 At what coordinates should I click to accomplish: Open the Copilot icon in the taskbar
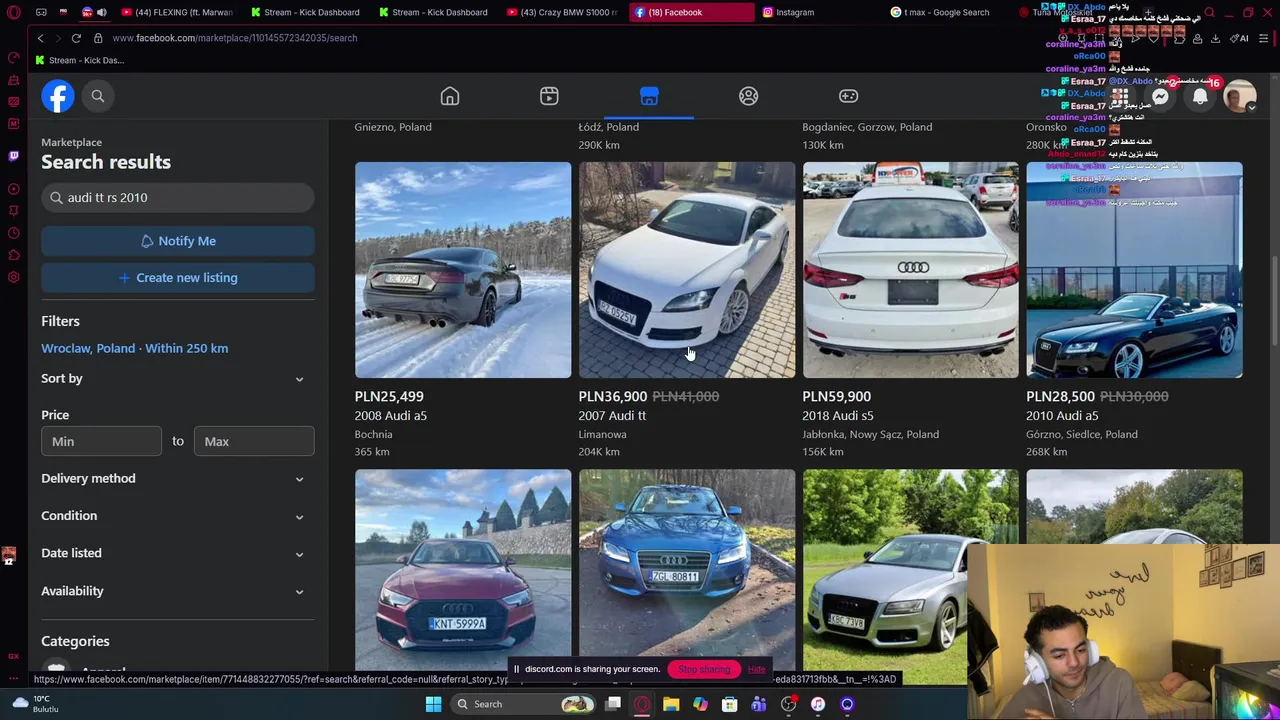[700, 704]
